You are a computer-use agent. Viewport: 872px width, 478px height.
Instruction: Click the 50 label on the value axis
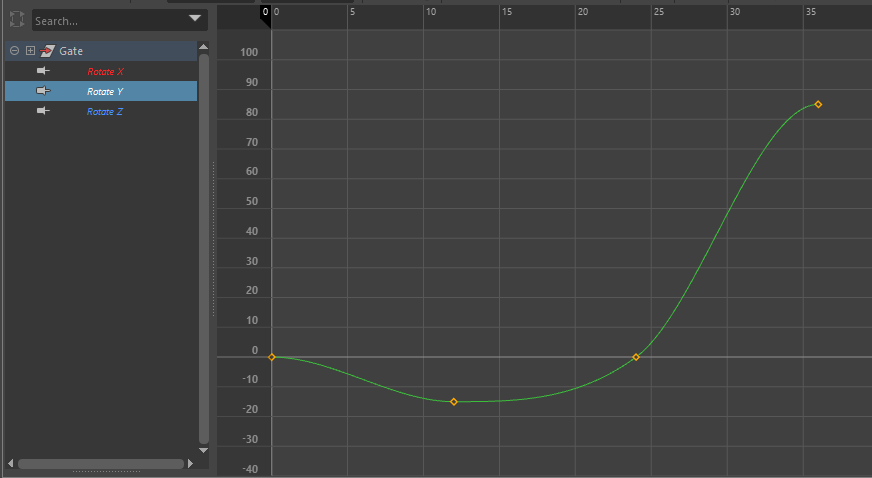point(252,201)
